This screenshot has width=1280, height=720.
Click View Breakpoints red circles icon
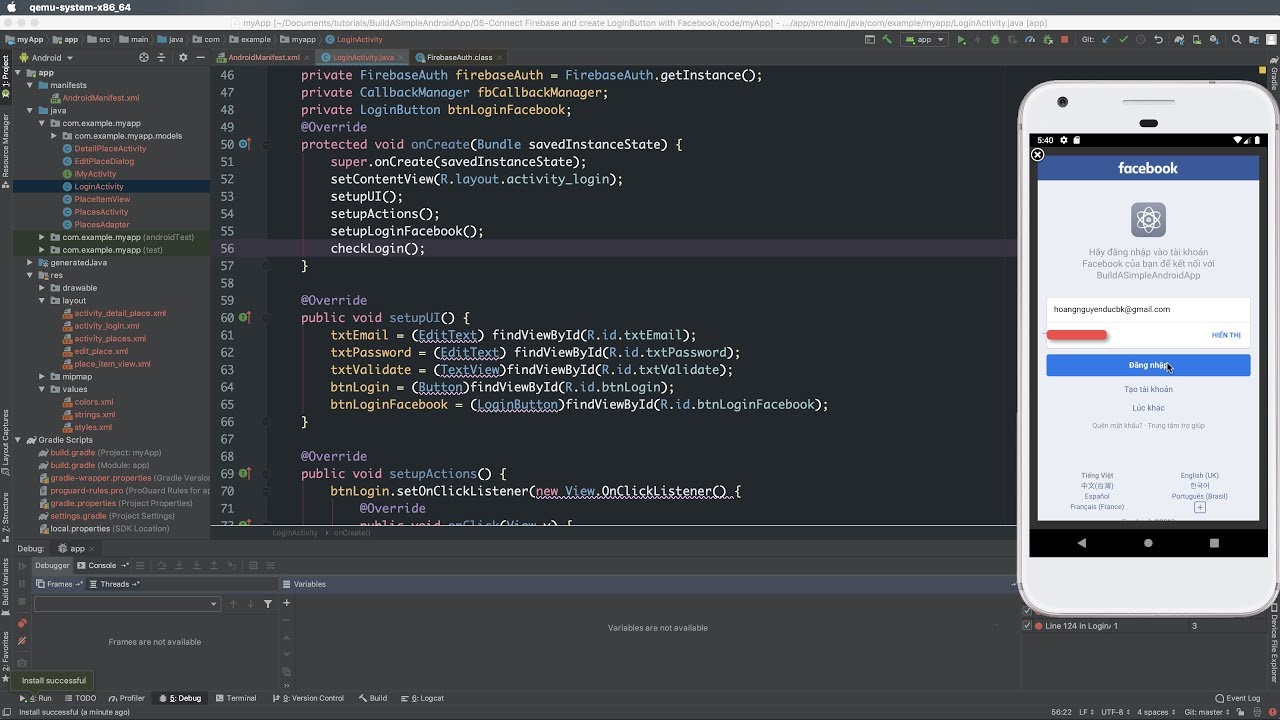[x=22, y=623]
